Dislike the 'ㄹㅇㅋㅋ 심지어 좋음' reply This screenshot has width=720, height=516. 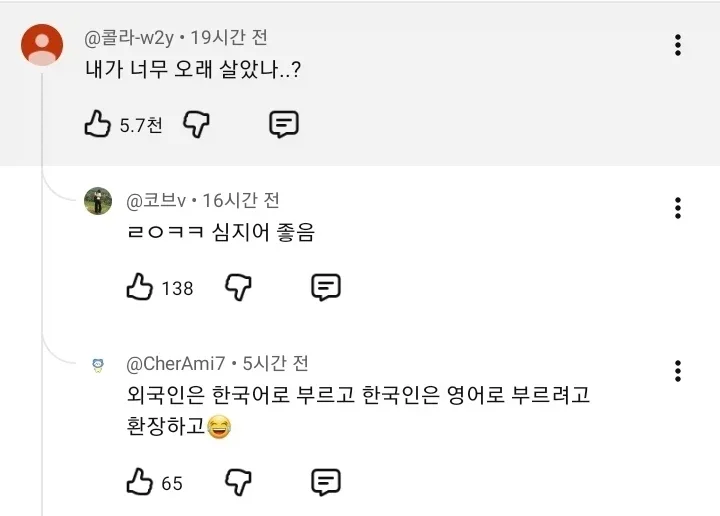pos(238,287)
